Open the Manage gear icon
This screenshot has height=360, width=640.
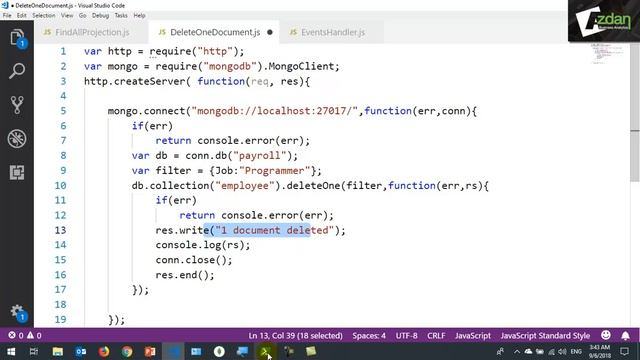pyautogui.click(x=17, y=312)
